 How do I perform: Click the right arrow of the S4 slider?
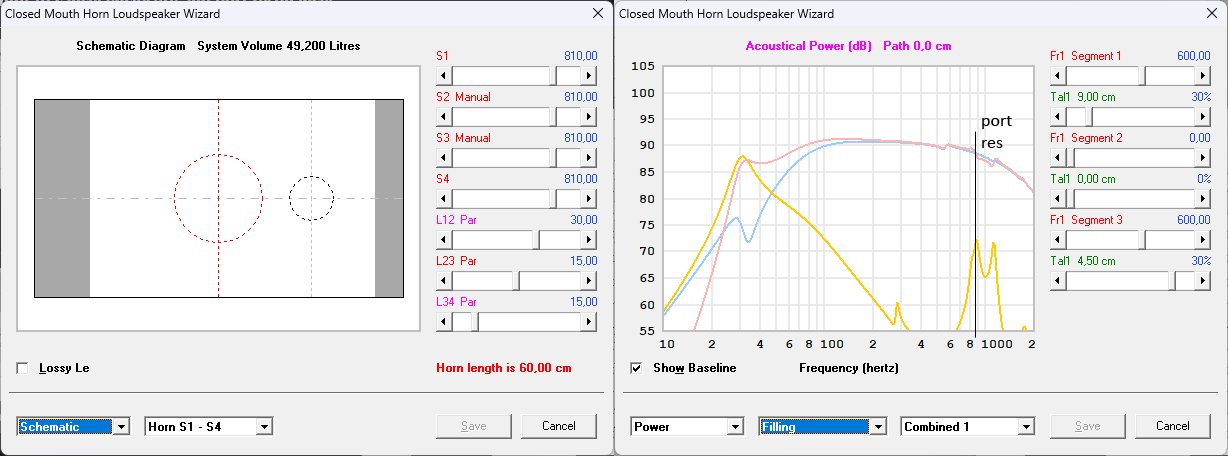pyautogui.click(x=590, y=199)
